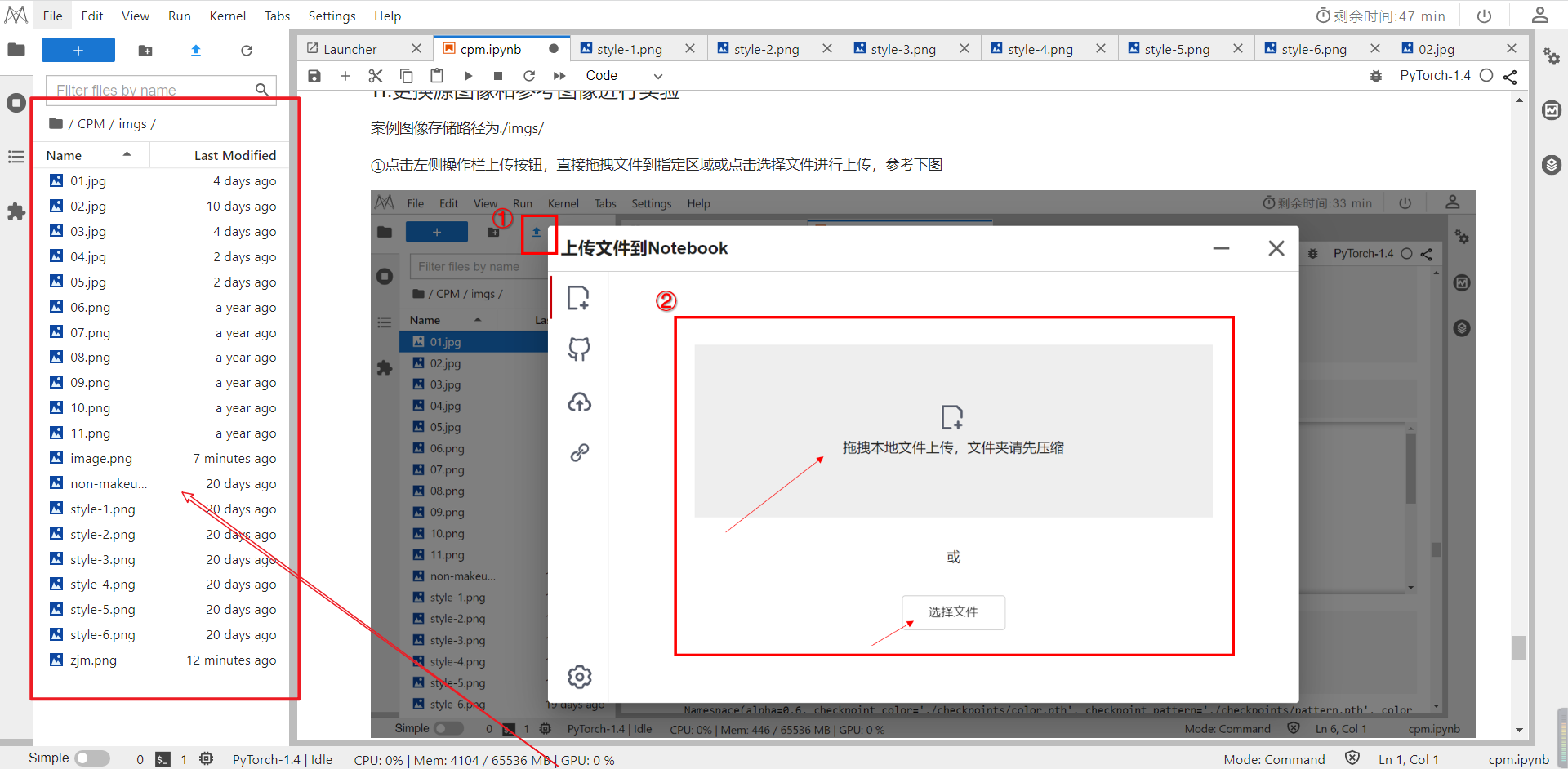Click the debugger bug icon
The width and height of the screenshot is (1568, 769).
[1376, 76]
